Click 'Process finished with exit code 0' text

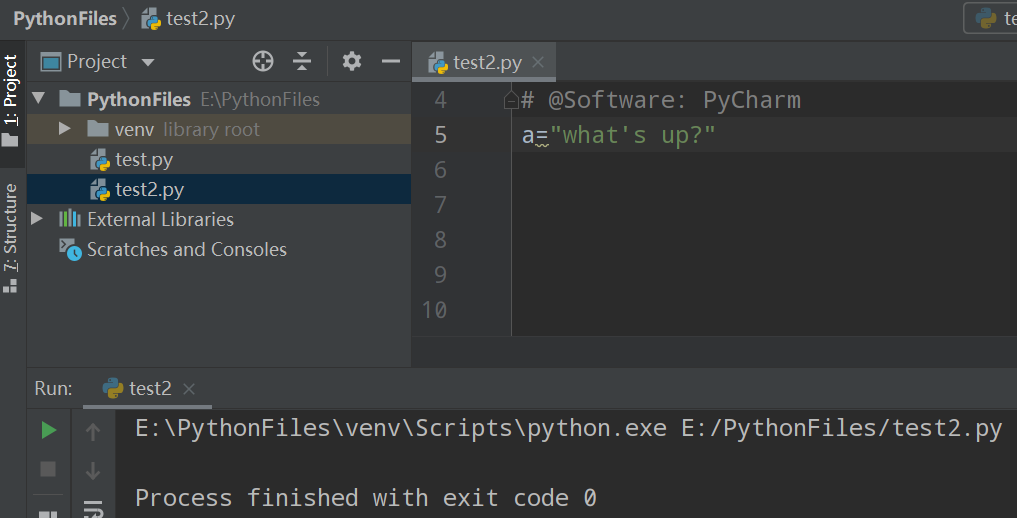(365, 498)
